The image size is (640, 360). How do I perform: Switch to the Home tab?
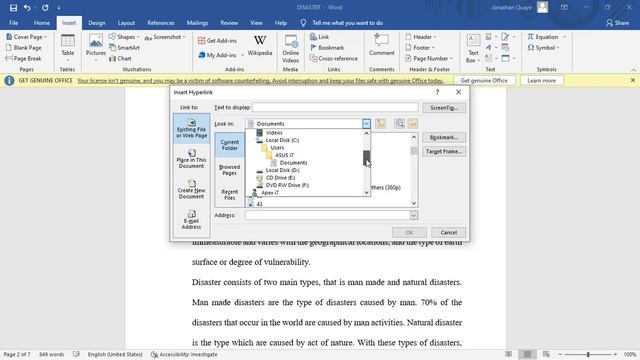[42, 23]
